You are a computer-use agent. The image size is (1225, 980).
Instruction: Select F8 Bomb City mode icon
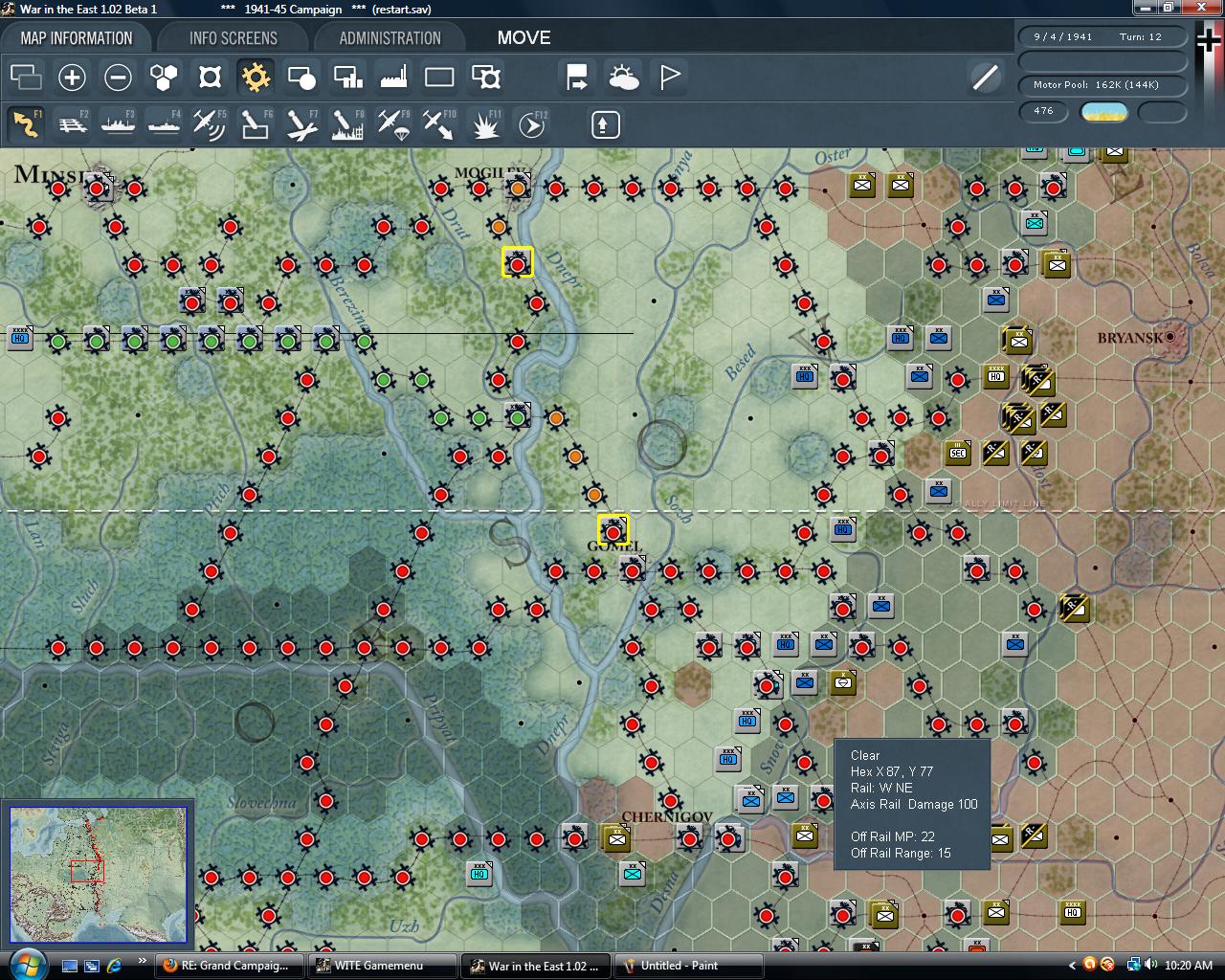pos(347,124)
